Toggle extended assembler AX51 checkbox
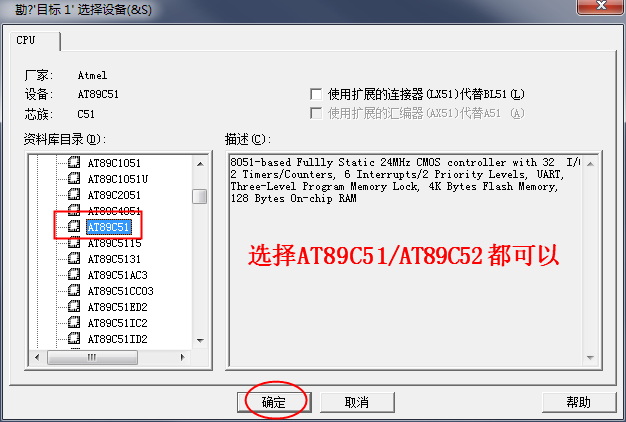This screenshot has width=626, height=422. 316,113
